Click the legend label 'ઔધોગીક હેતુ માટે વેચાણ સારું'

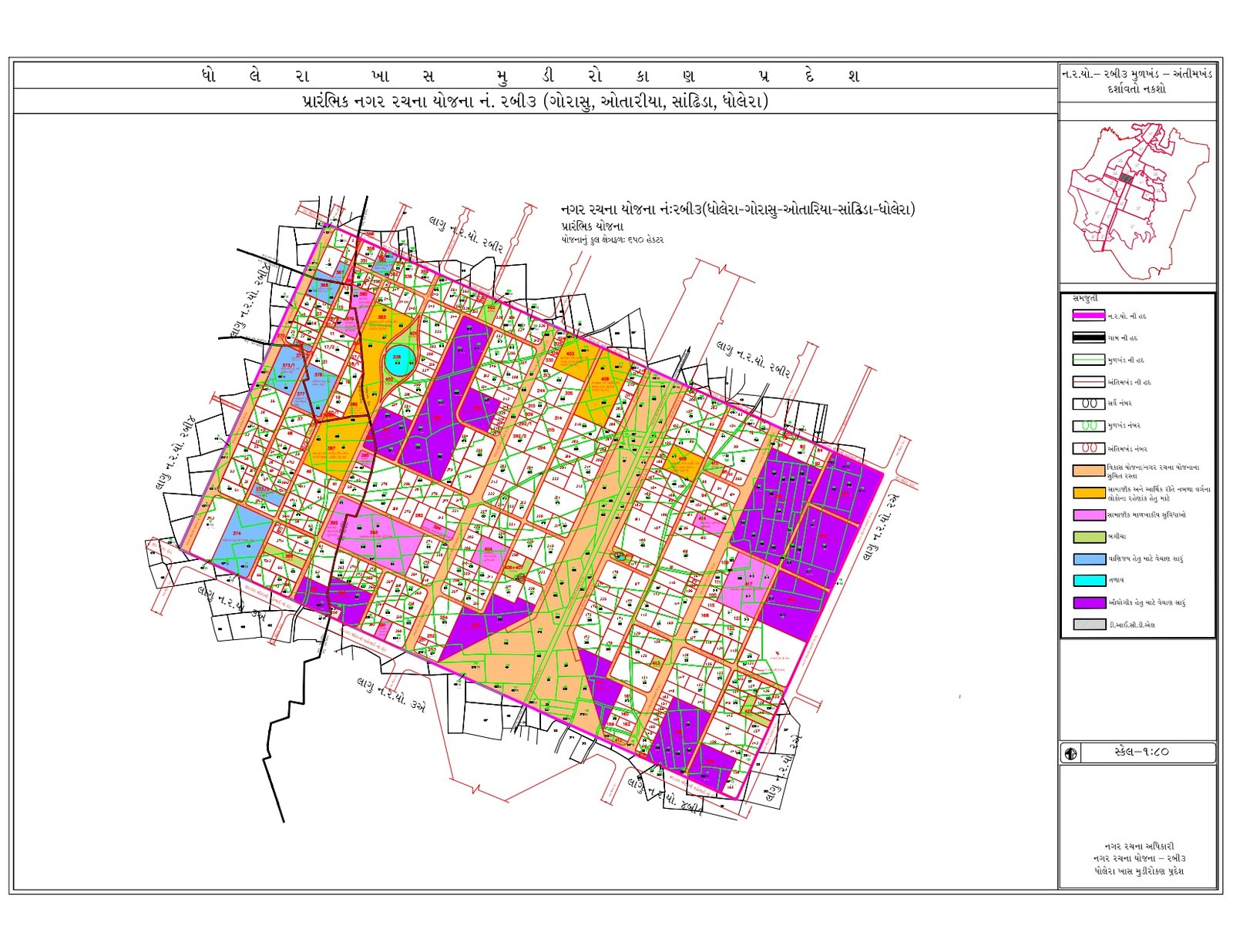(x=1146, y=603)
